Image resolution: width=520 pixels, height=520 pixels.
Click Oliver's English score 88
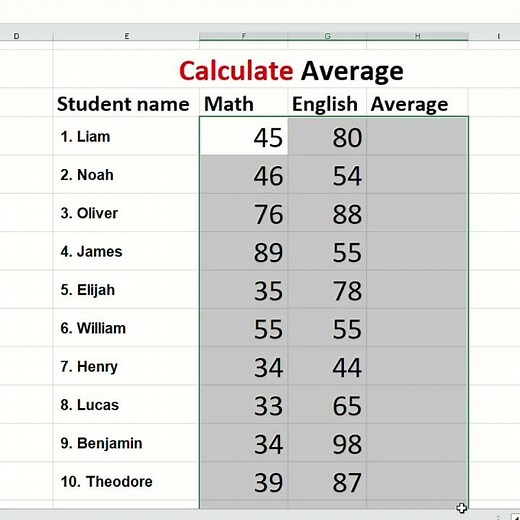(327, 213)
